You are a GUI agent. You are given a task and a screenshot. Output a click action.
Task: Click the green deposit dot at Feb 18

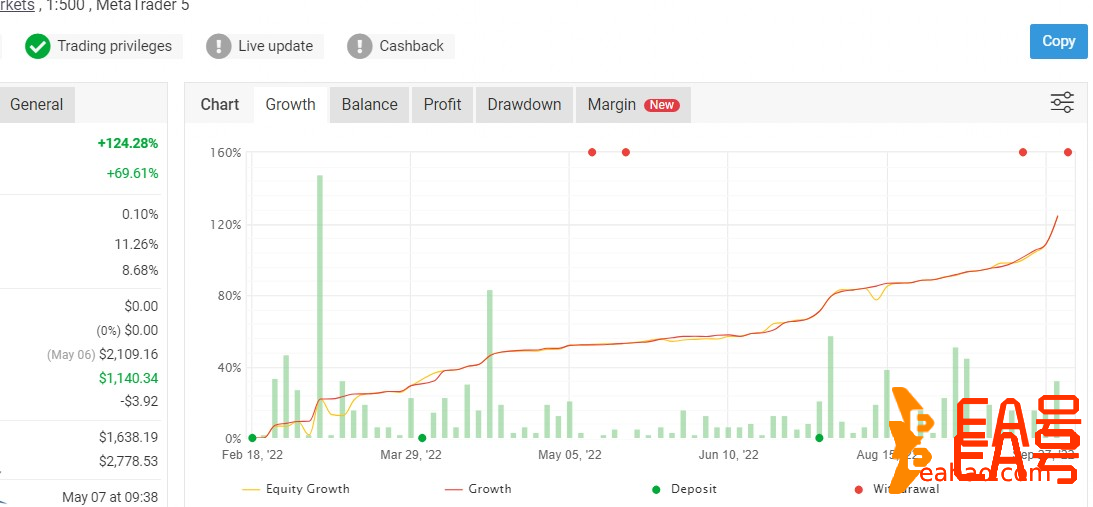click(252, 438)
